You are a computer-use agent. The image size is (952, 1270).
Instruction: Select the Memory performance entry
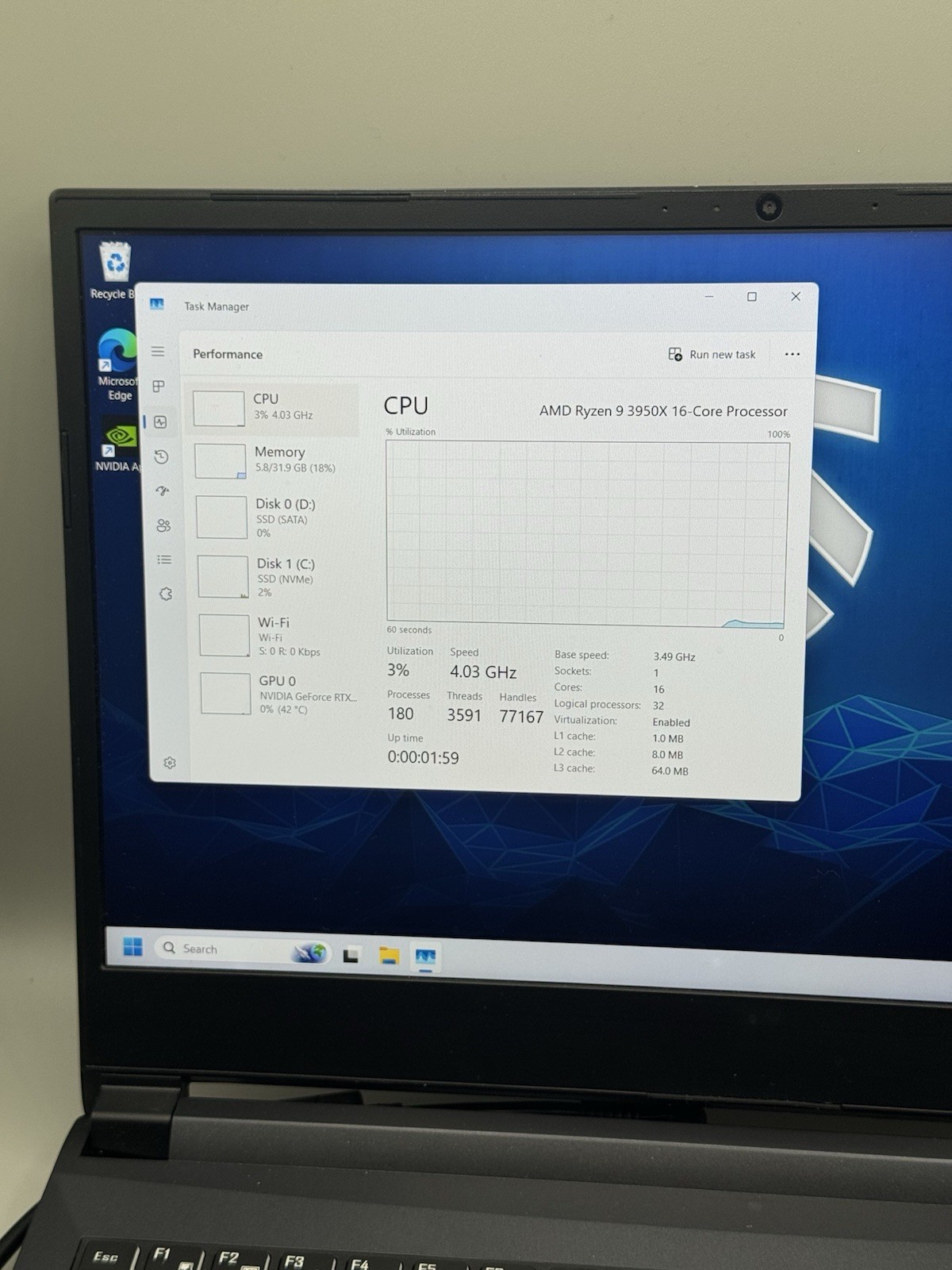274,460
